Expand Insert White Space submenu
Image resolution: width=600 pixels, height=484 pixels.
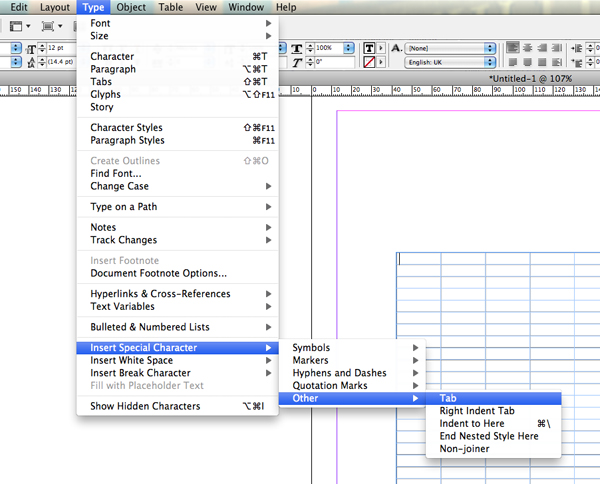click(178, 360)
